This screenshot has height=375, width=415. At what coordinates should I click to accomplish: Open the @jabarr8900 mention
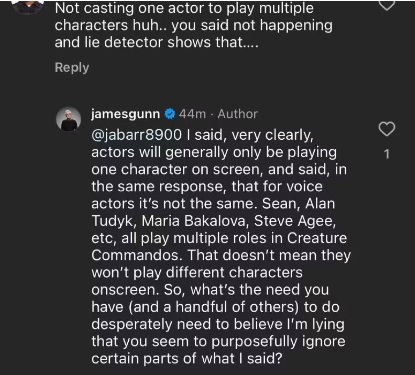click(137, 135)
